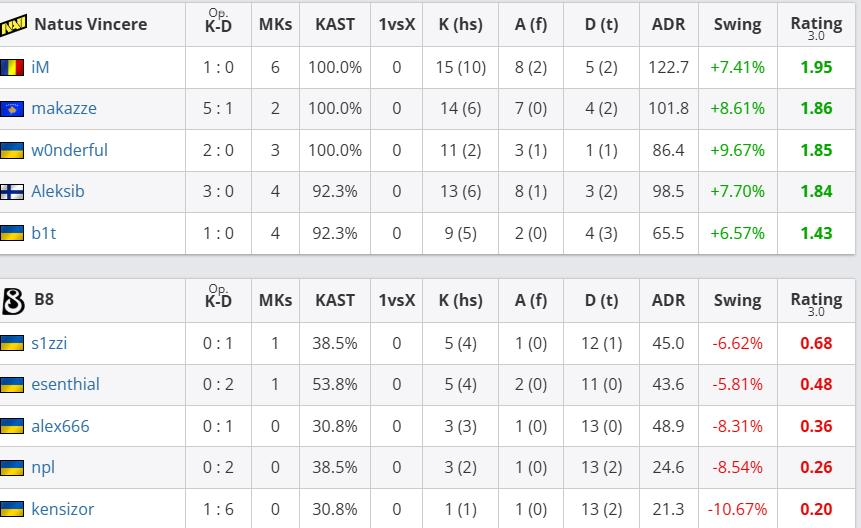Sort Natus Vincere table by ADR column
Viewport: 861px width, 528px height.
[x=668, y=24]
